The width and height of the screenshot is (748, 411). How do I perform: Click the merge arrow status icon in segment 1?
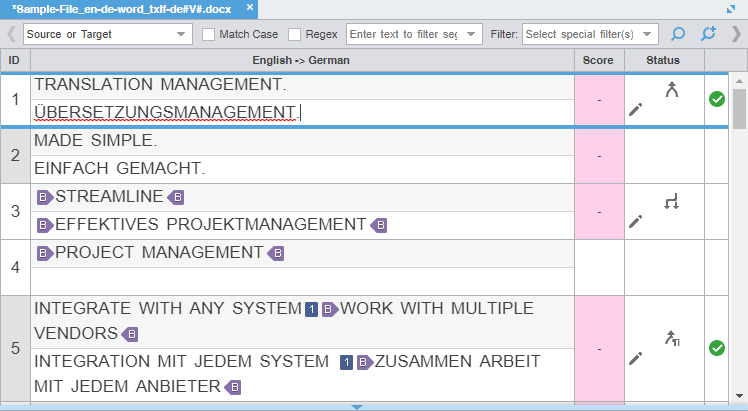click(672, 89)
